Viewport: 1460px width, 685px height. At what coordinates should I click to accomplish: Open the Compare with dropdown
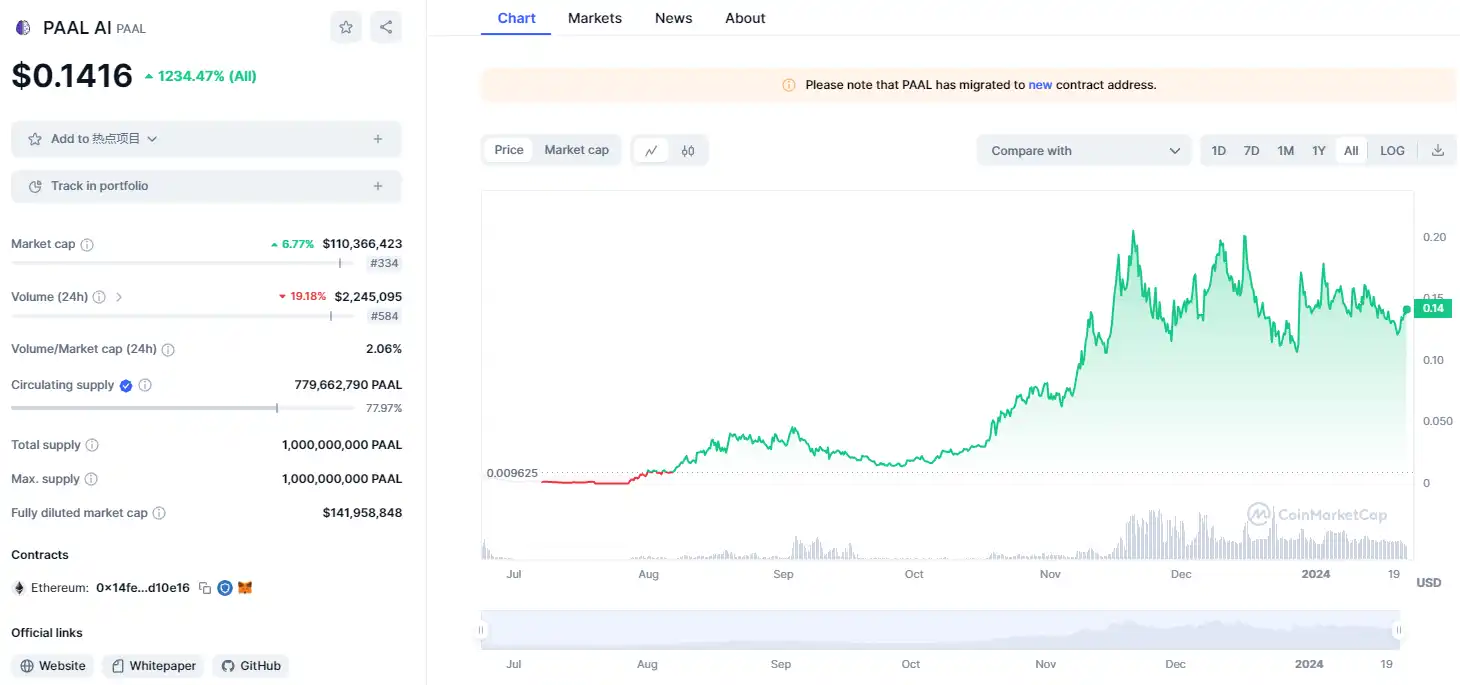[x=1085, y=151]
